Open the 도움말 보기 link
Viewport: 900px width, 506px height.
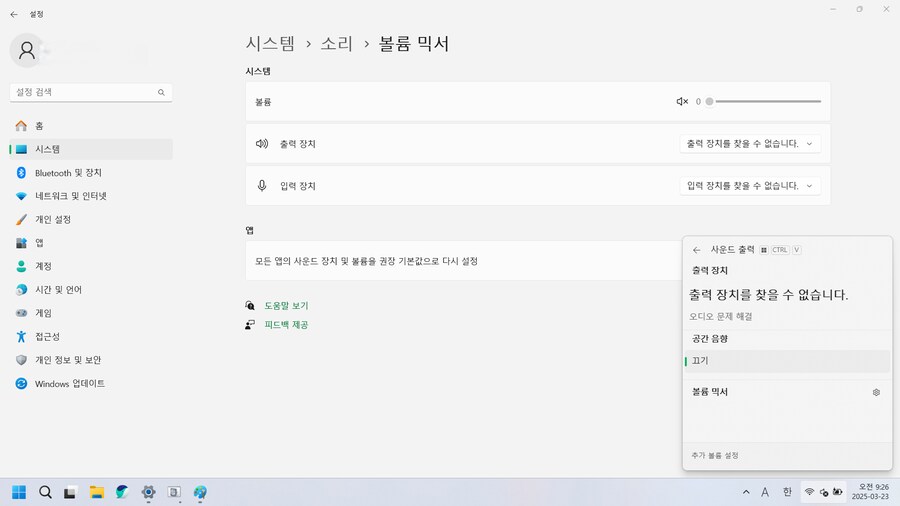pyautogui.click(x=286, y=306)
